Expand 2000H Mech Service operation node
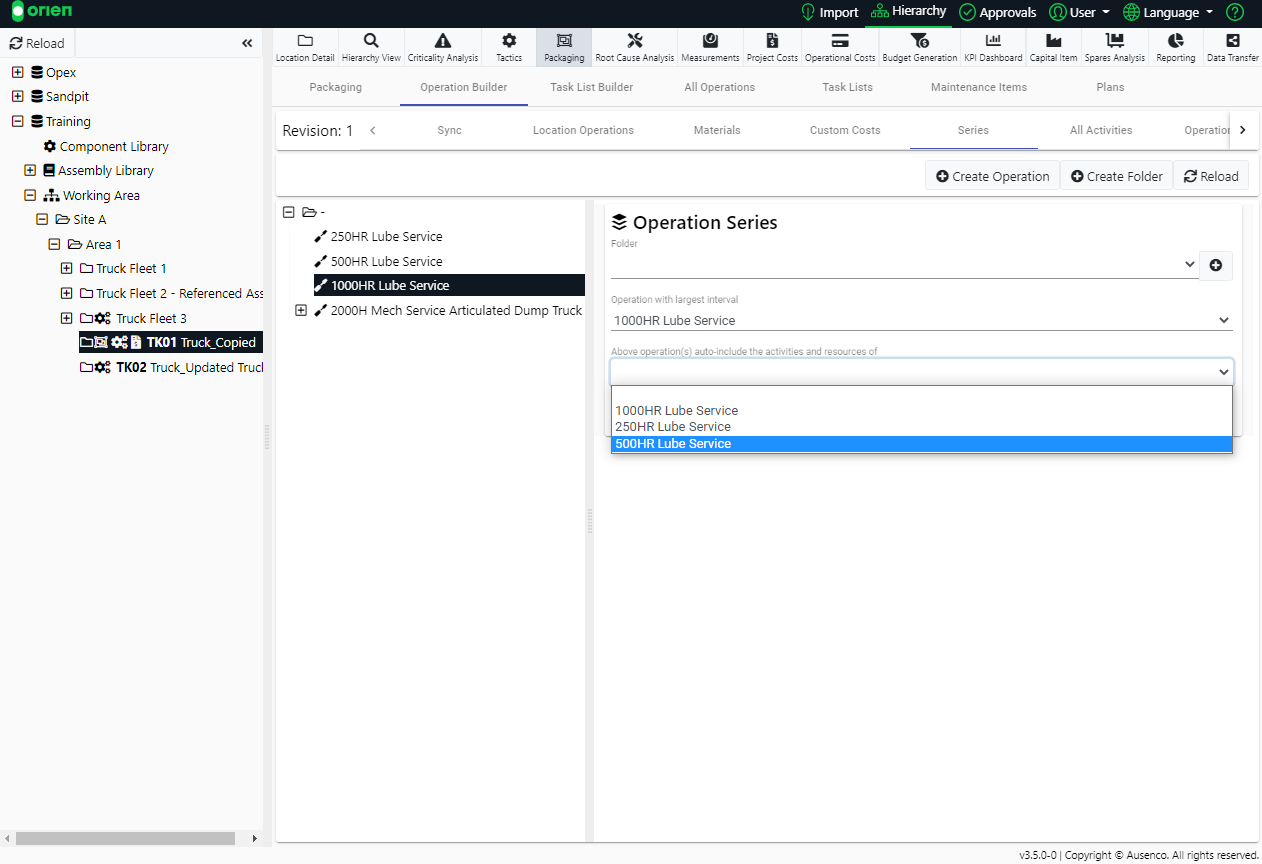1262x864 pixels. [x=301, y=310]
